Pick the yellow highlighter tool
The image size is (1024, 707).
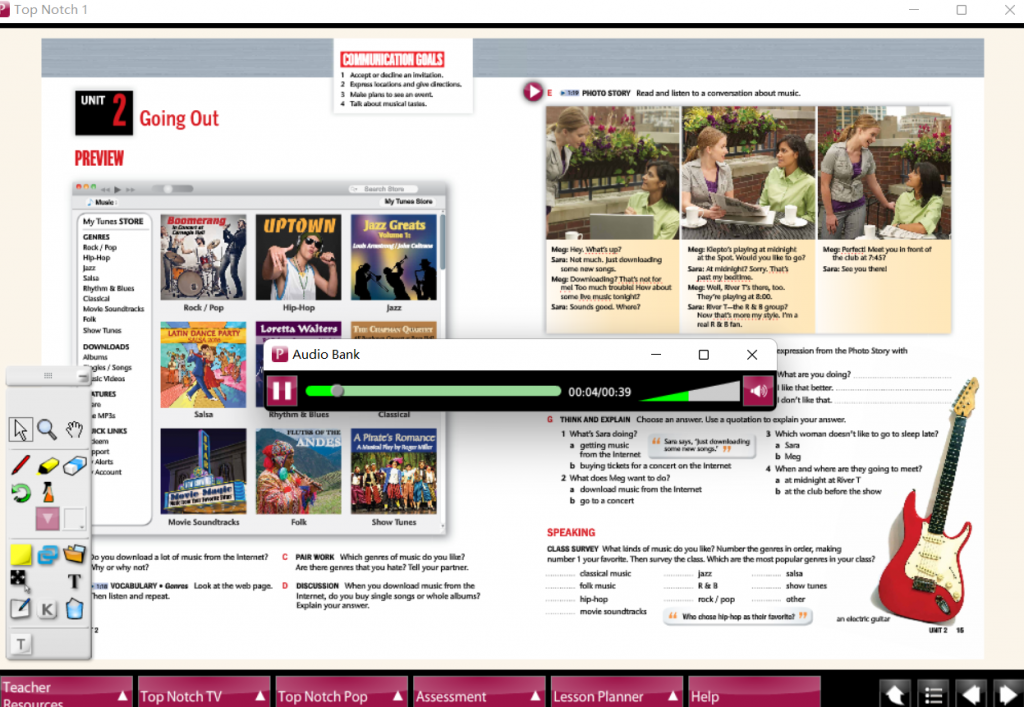click(48, 466)
